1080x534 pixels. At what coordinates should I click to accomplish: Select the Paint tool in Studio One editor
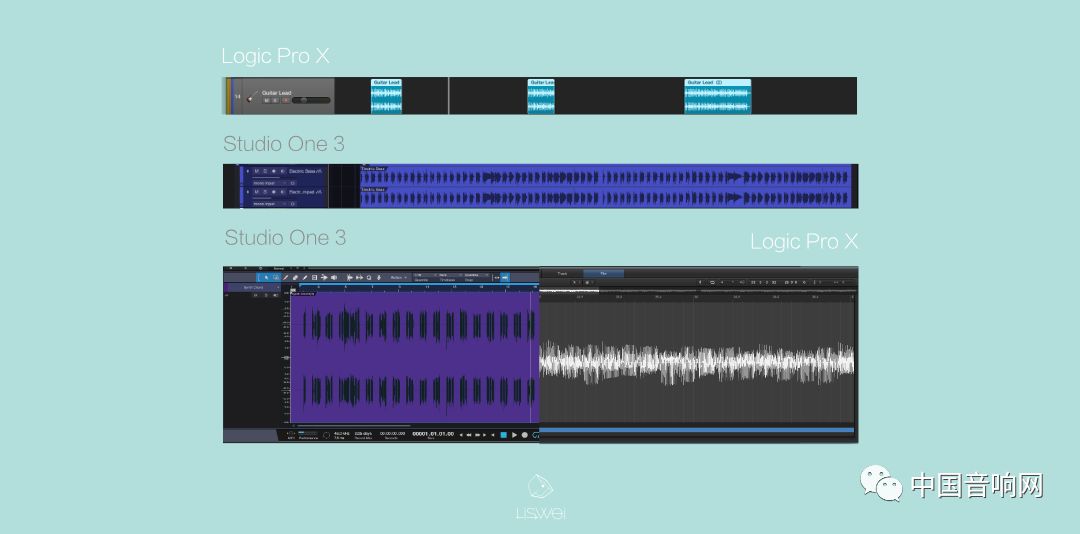click(x=305, y=278)
